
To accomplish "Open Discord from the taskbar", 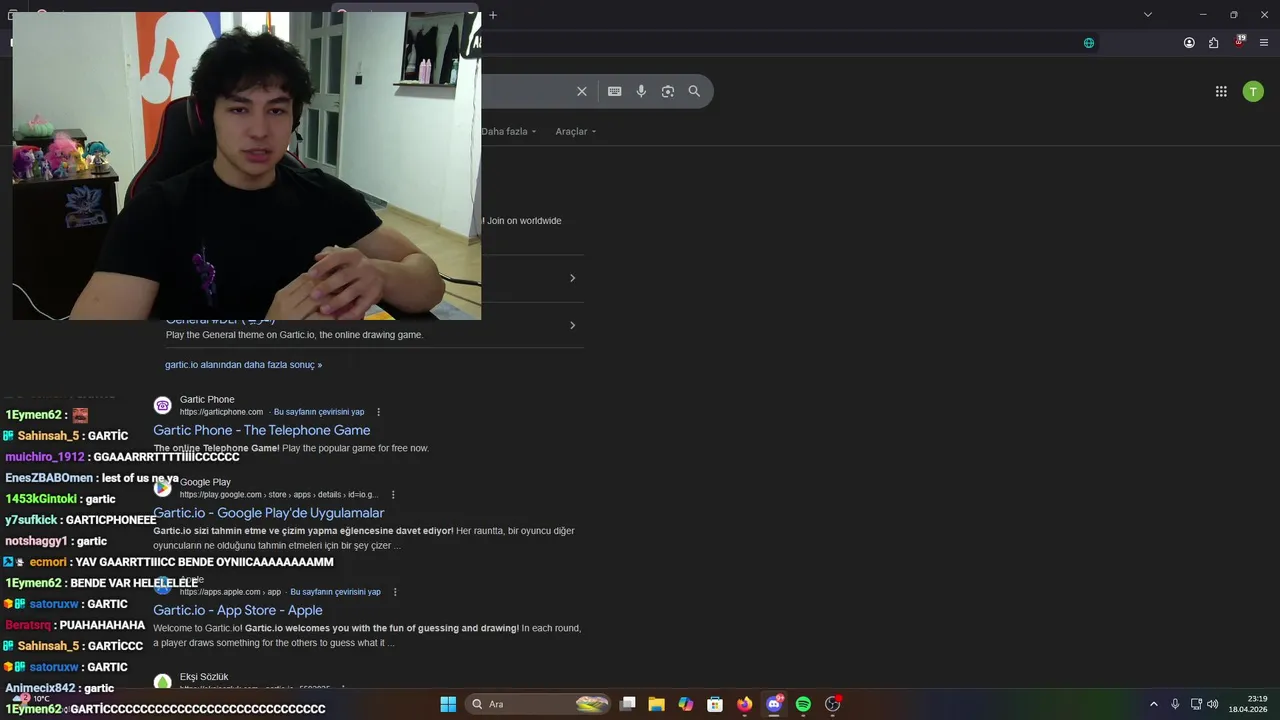I will (774, 704).
